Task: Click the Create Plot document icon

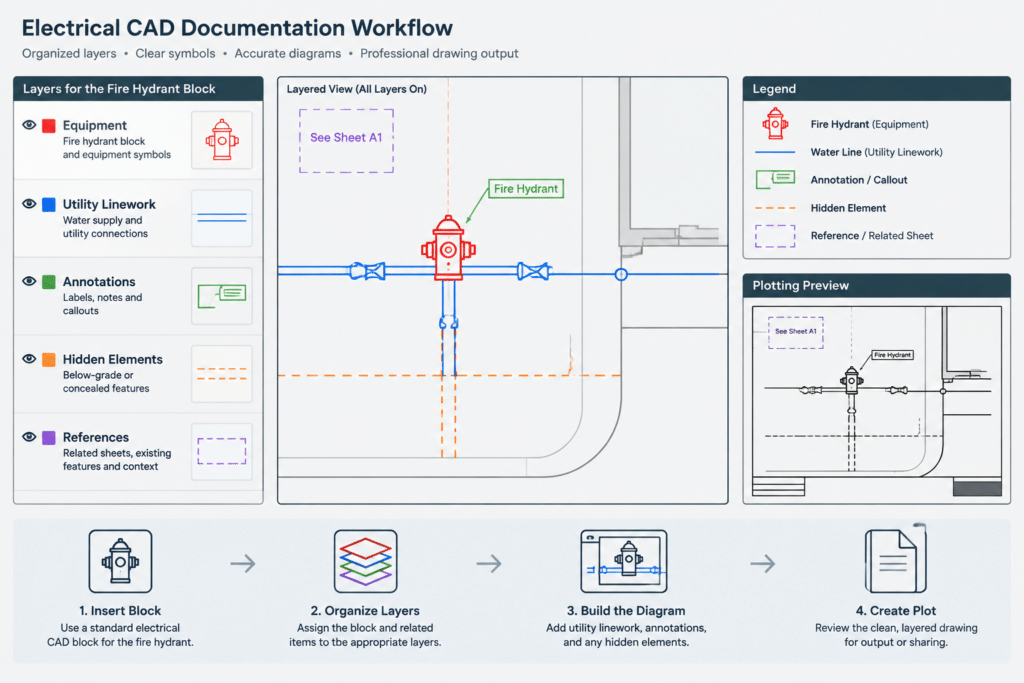Action: 895,561
